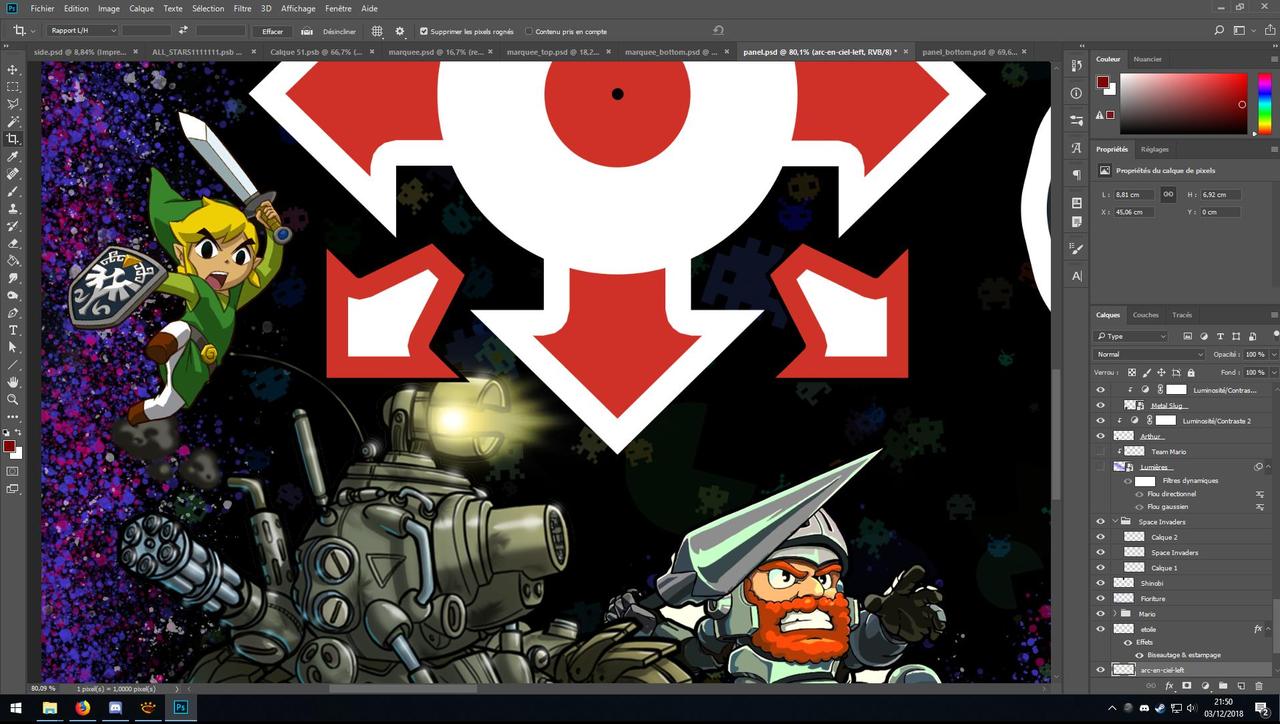1280x724 pixels.
Task: Open the Filtre menu
Action: (x=242, y=8)
